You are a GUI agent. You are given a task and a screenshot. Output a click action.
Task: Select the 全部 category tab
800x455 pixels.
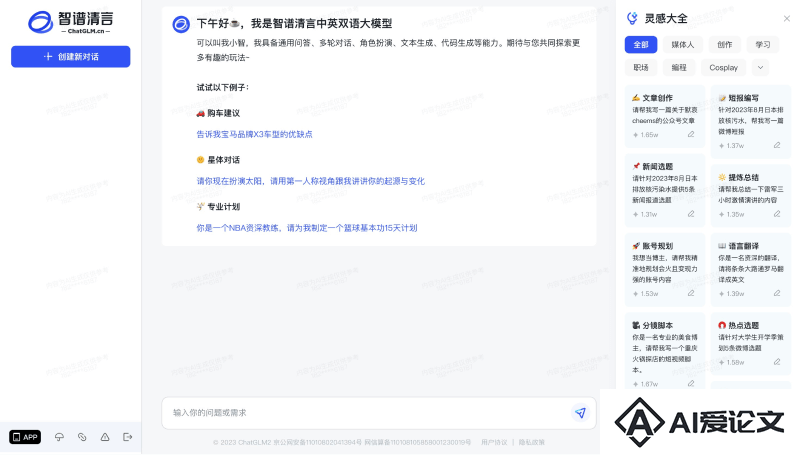(641, 44)
